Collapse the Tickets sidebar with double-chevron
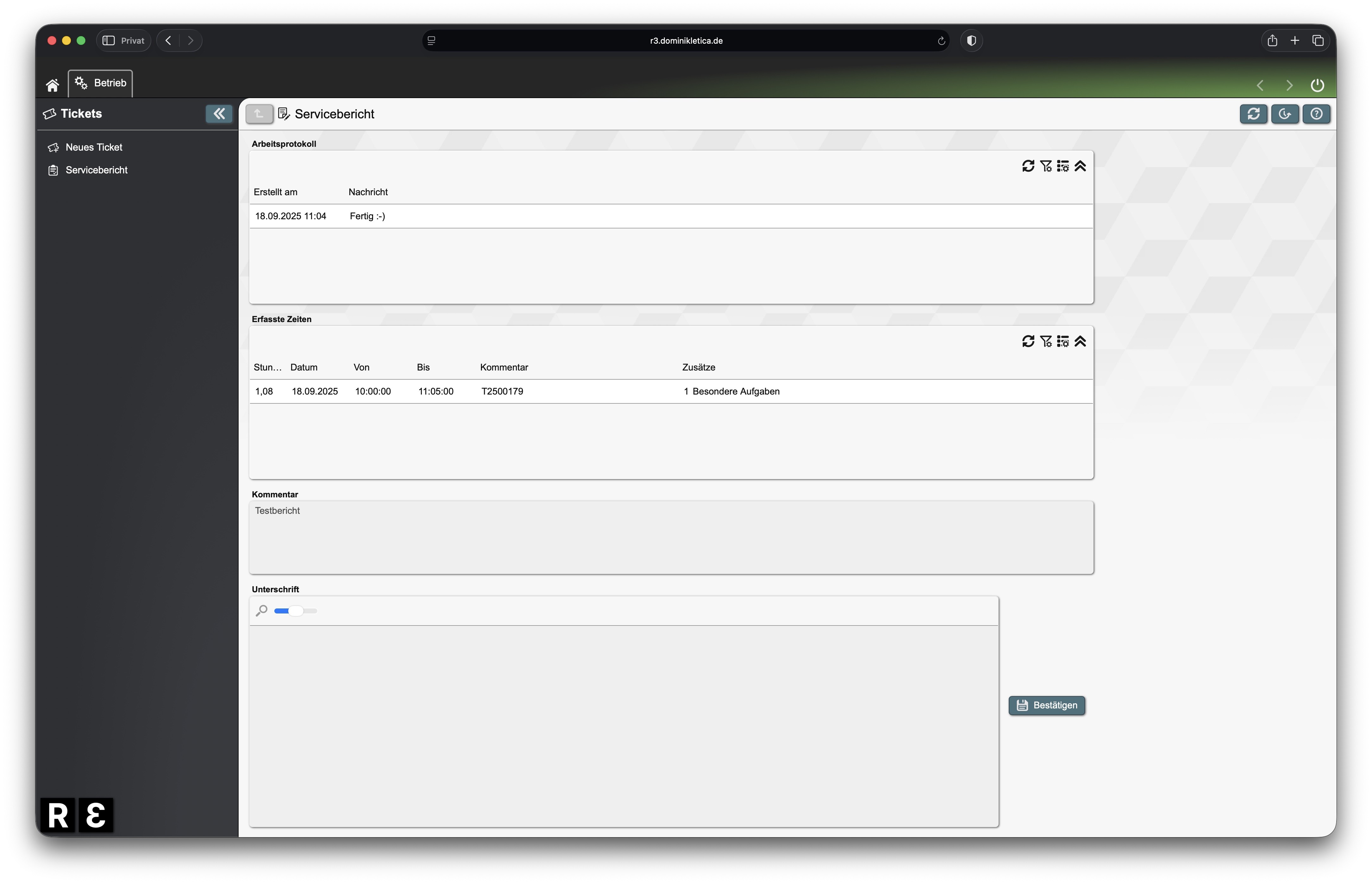This screenshot has width=1372, height=884. [x=219, y=114]
